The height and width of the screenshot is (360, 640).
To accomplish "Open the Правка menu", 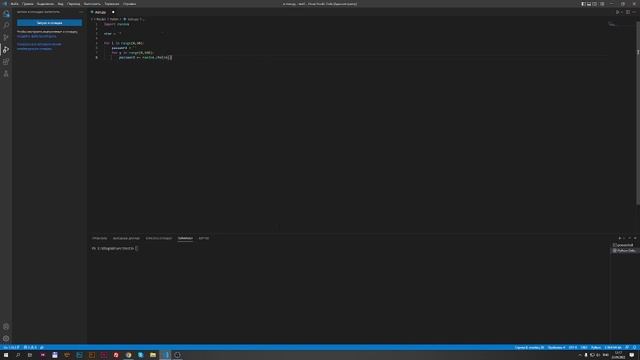I will 28,4.
